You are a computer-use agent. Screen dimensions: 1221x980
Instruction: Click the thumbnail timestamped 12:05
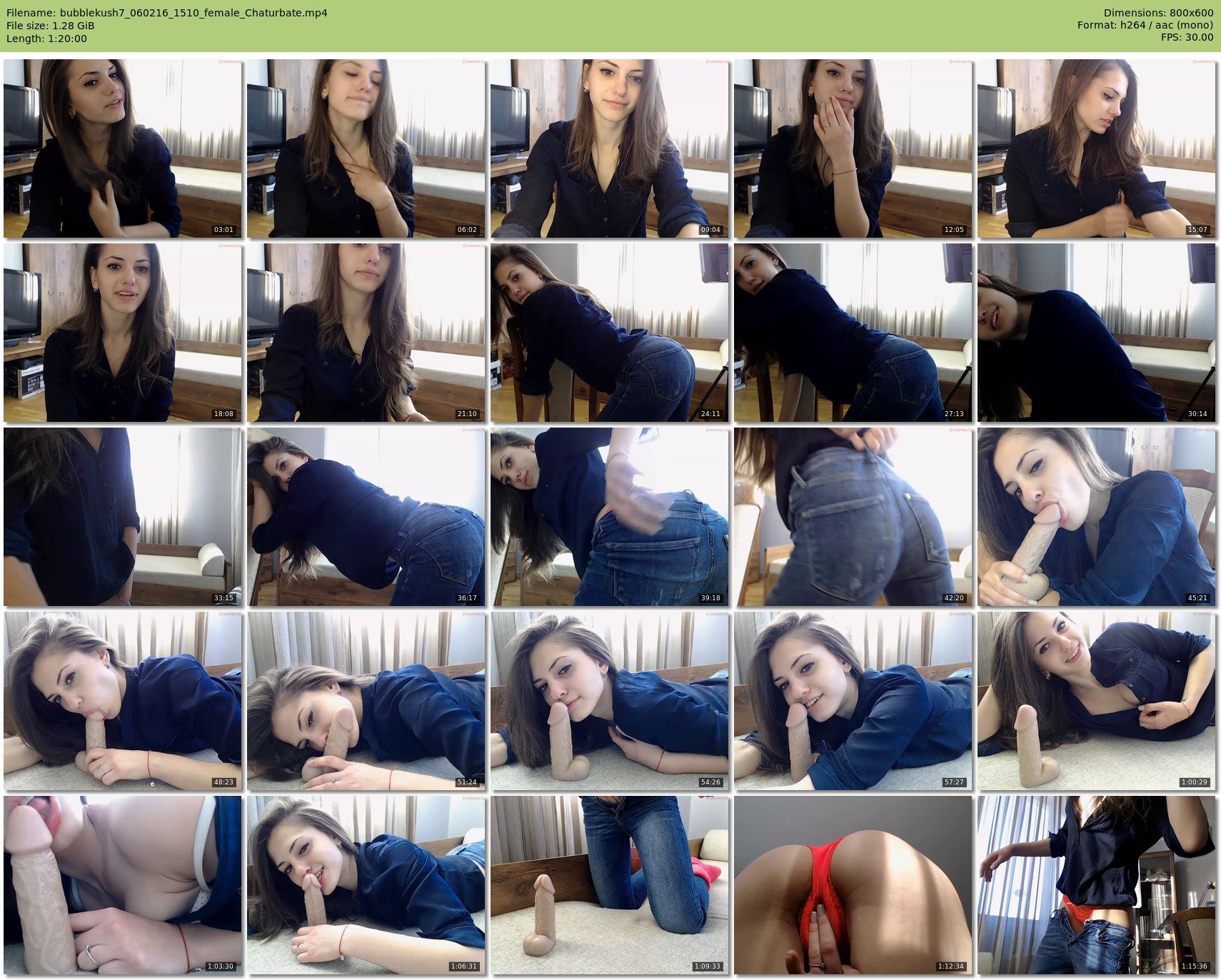point(853,148)
